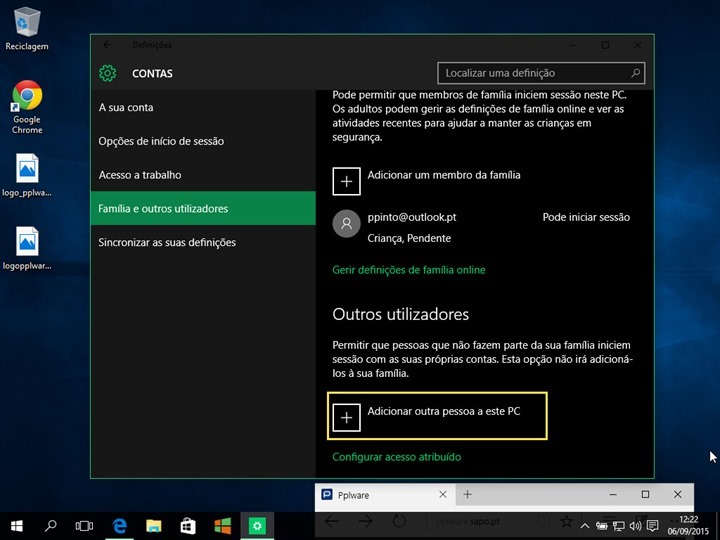Click the battery tray icon
This screenshot has height=540, width=720.
pyautogui.click(x=602, y=526)
